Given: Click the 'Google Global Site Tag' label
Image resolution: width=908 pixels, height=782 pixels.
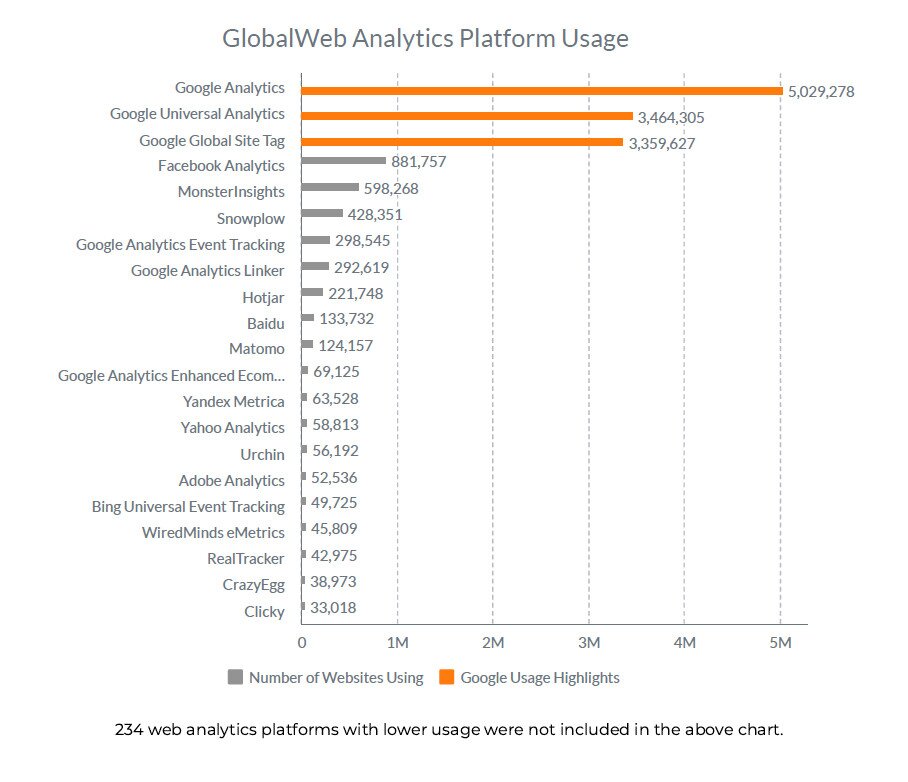Looking at the screenshot, I should point(212,141).
